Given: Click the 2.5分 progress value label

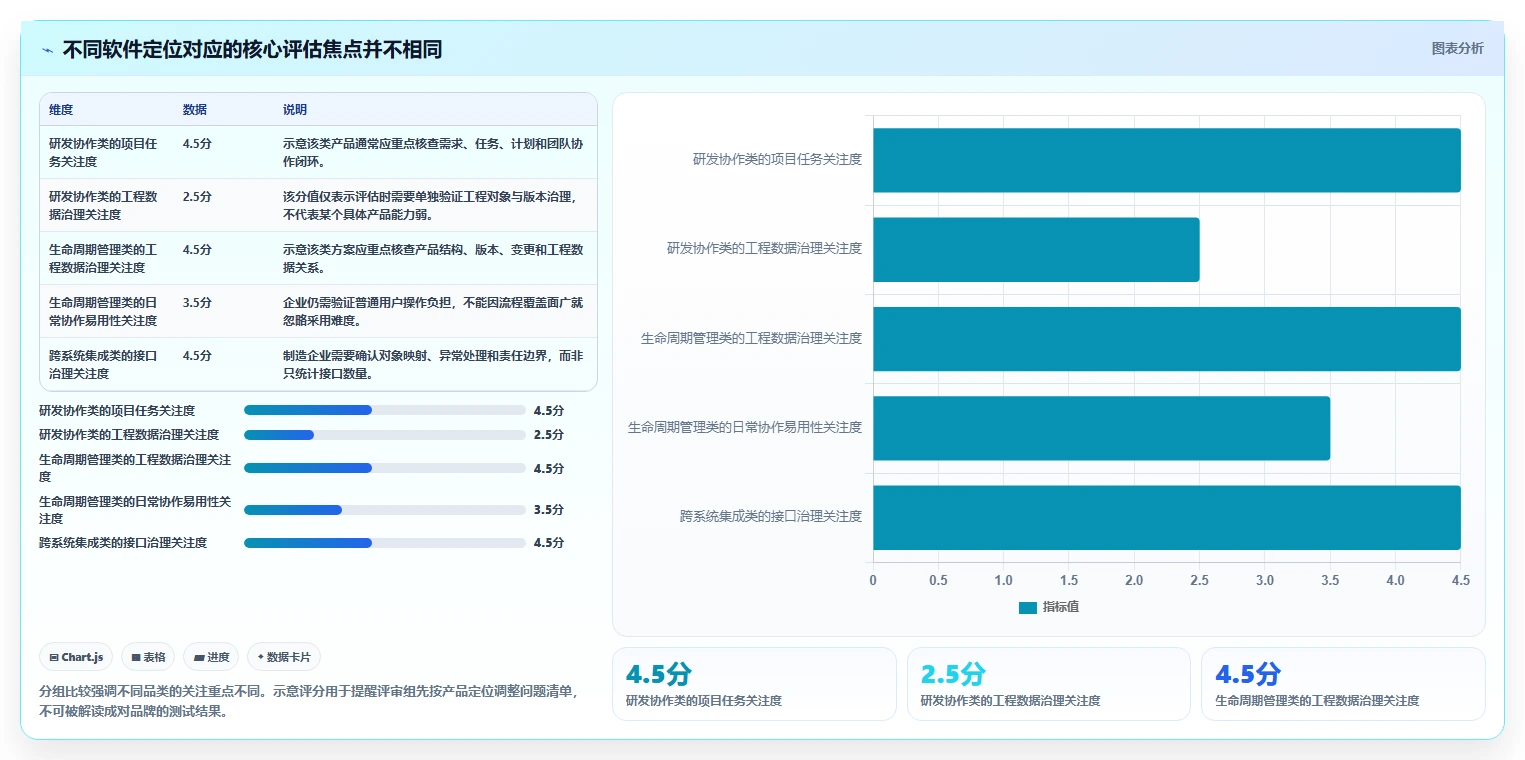Looking at the screenshot, I should [549, 435].
